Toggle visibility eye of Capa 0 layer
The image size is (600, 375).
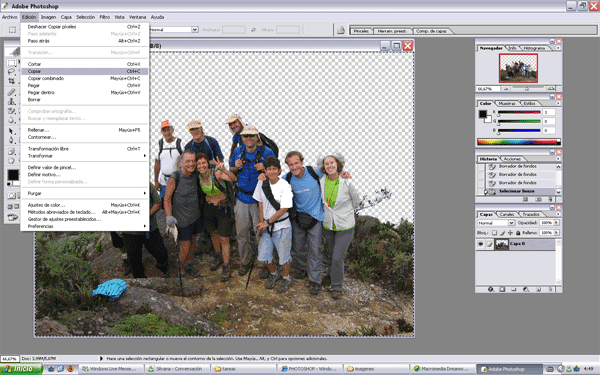(481, 244)
